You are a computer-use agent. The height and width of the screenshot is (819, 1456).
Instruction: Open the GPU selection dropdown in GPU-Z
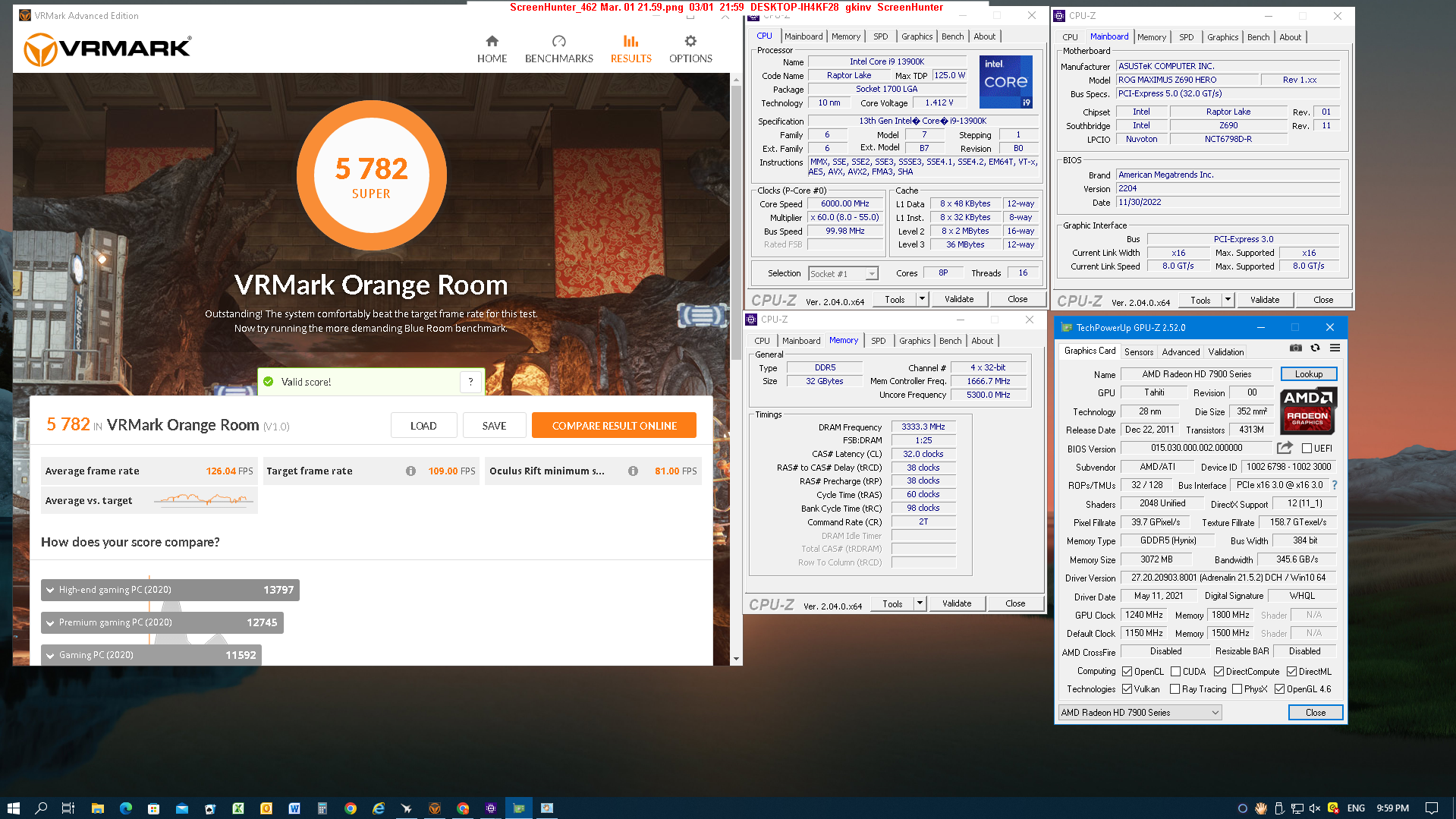(1140, 713)
